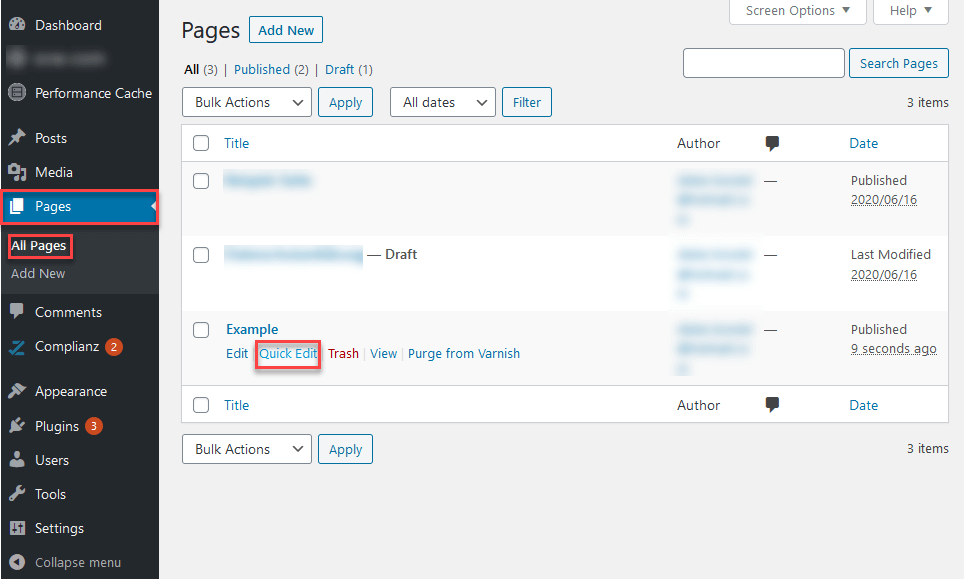Open the top Bulk Actions dropdown
The width and height of the screenshot is (964, 579).
(x=247, y=102)
